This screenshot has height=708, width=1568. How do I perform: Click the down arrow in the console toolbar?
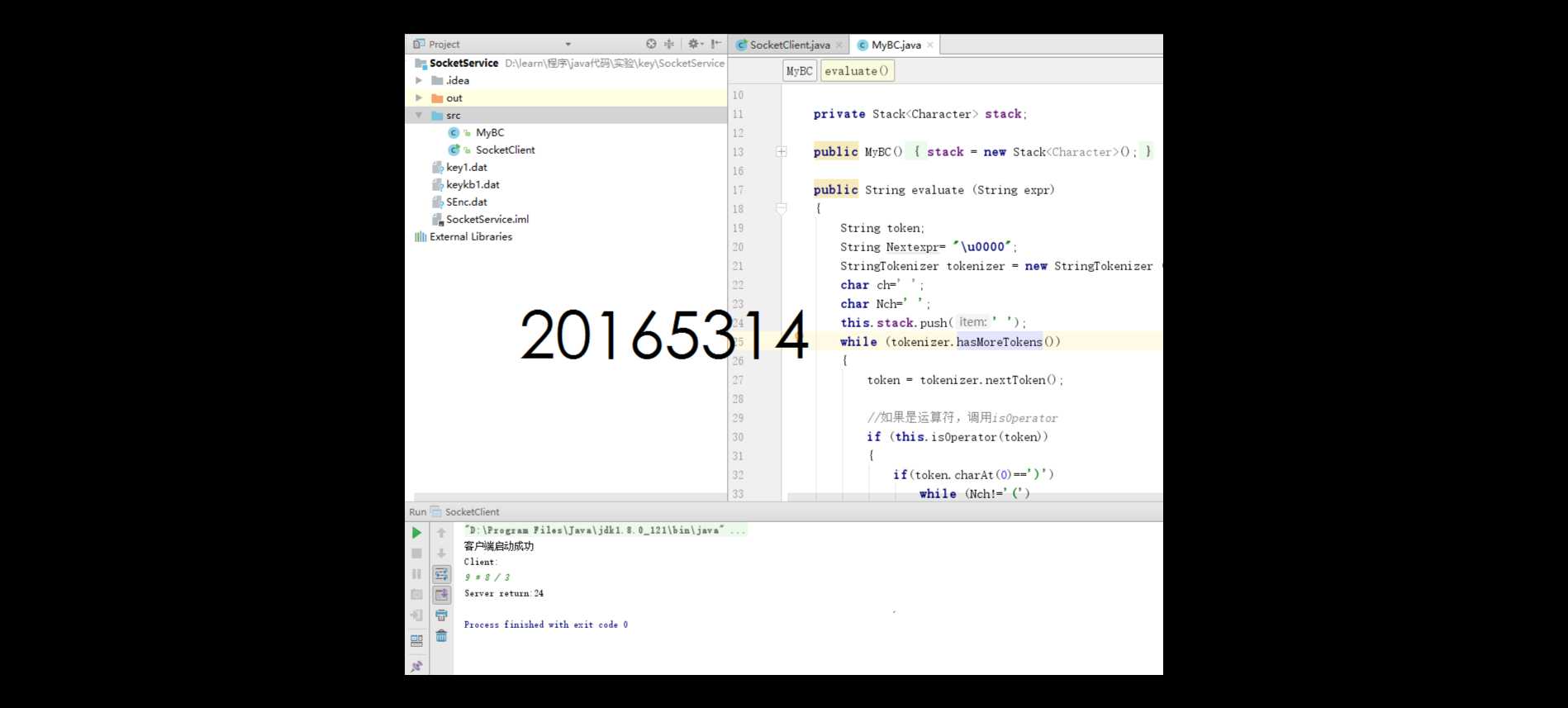[x=441, y=554]
